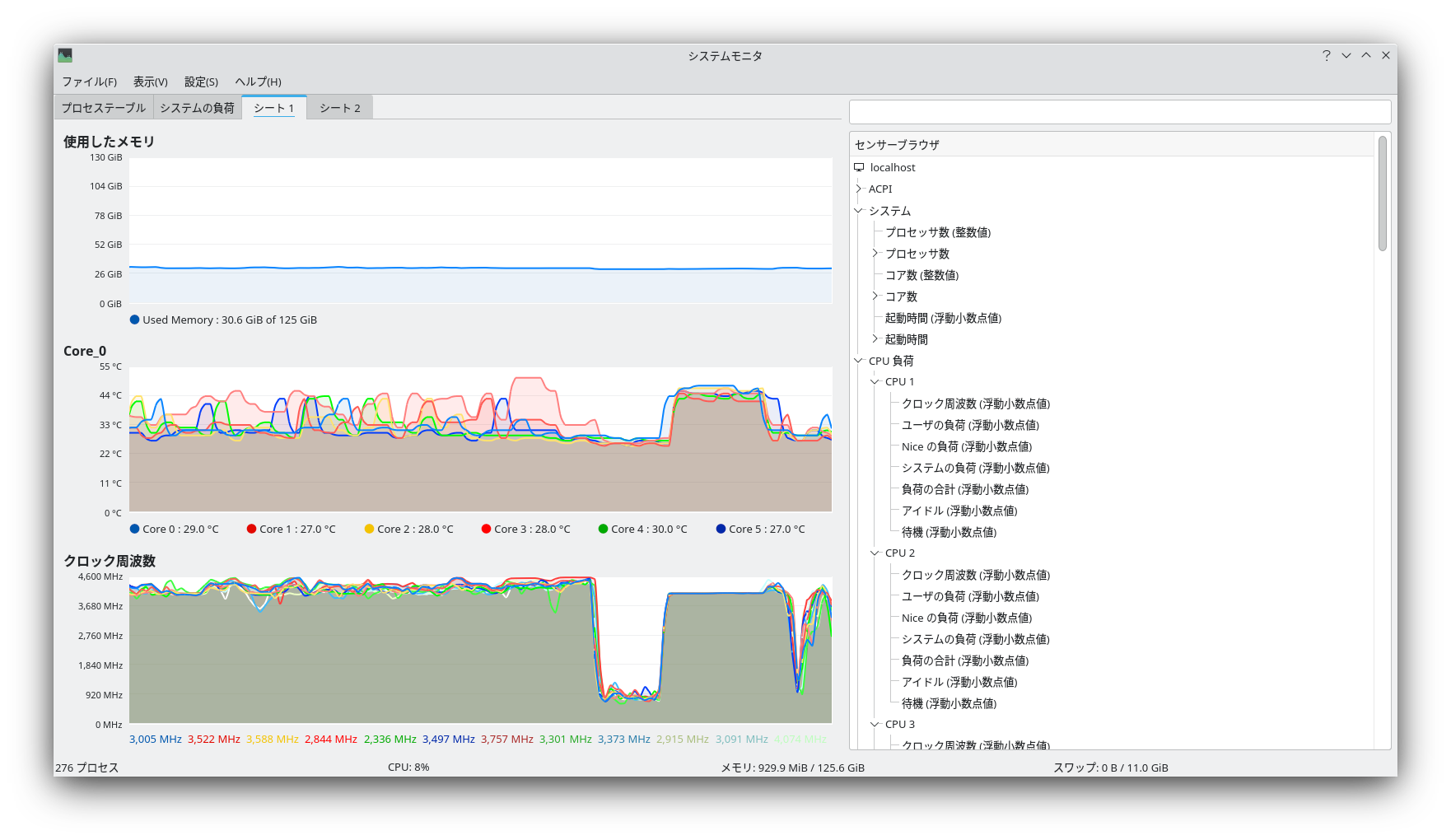The height and width of the screenshot is (840, 1451).
Task: Switch to the プロセステーブル tab
Action: click(x=102, y=107)
